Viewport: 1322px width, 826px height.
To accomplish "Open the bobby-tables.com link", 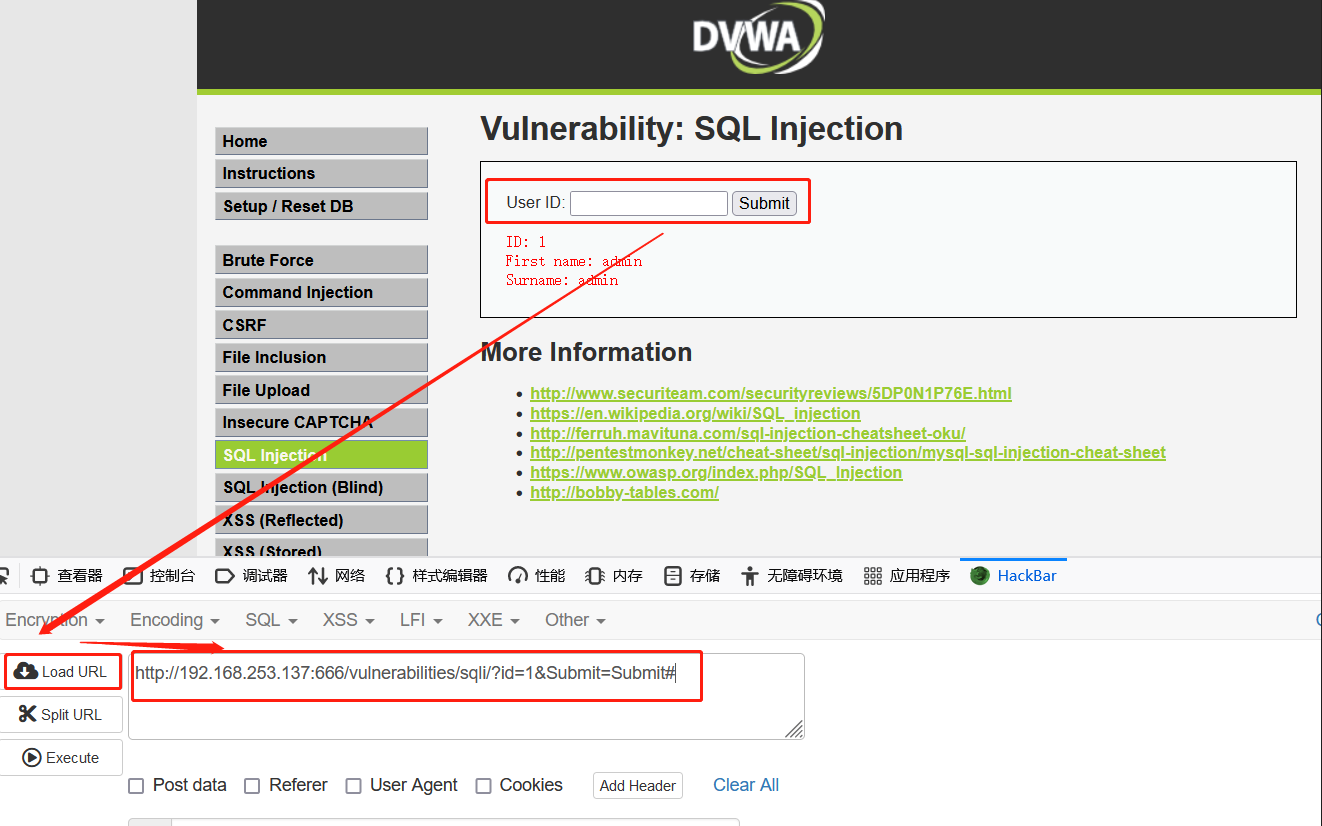I will [624, 492].
